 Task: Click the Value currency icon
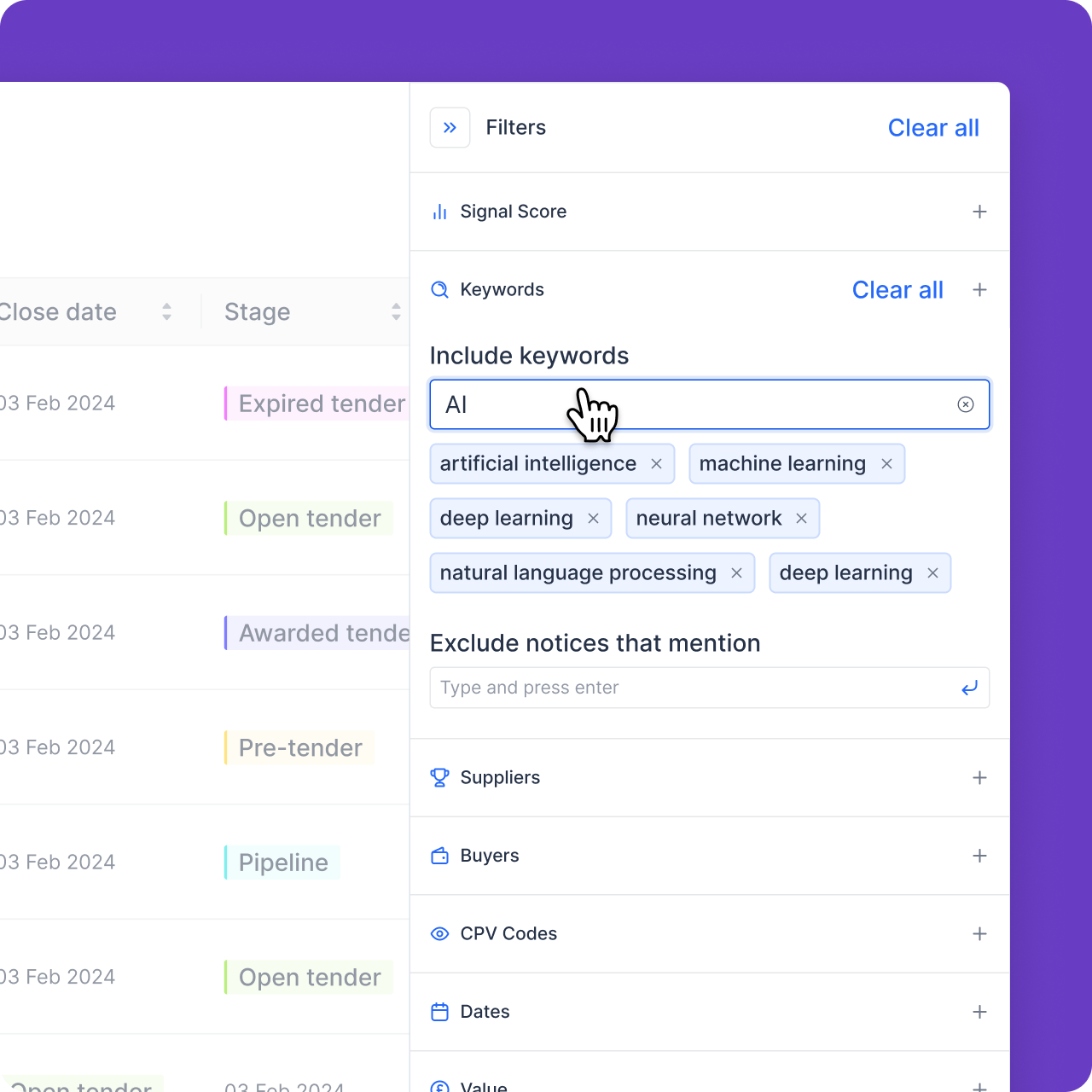(x=439, y=1086)
